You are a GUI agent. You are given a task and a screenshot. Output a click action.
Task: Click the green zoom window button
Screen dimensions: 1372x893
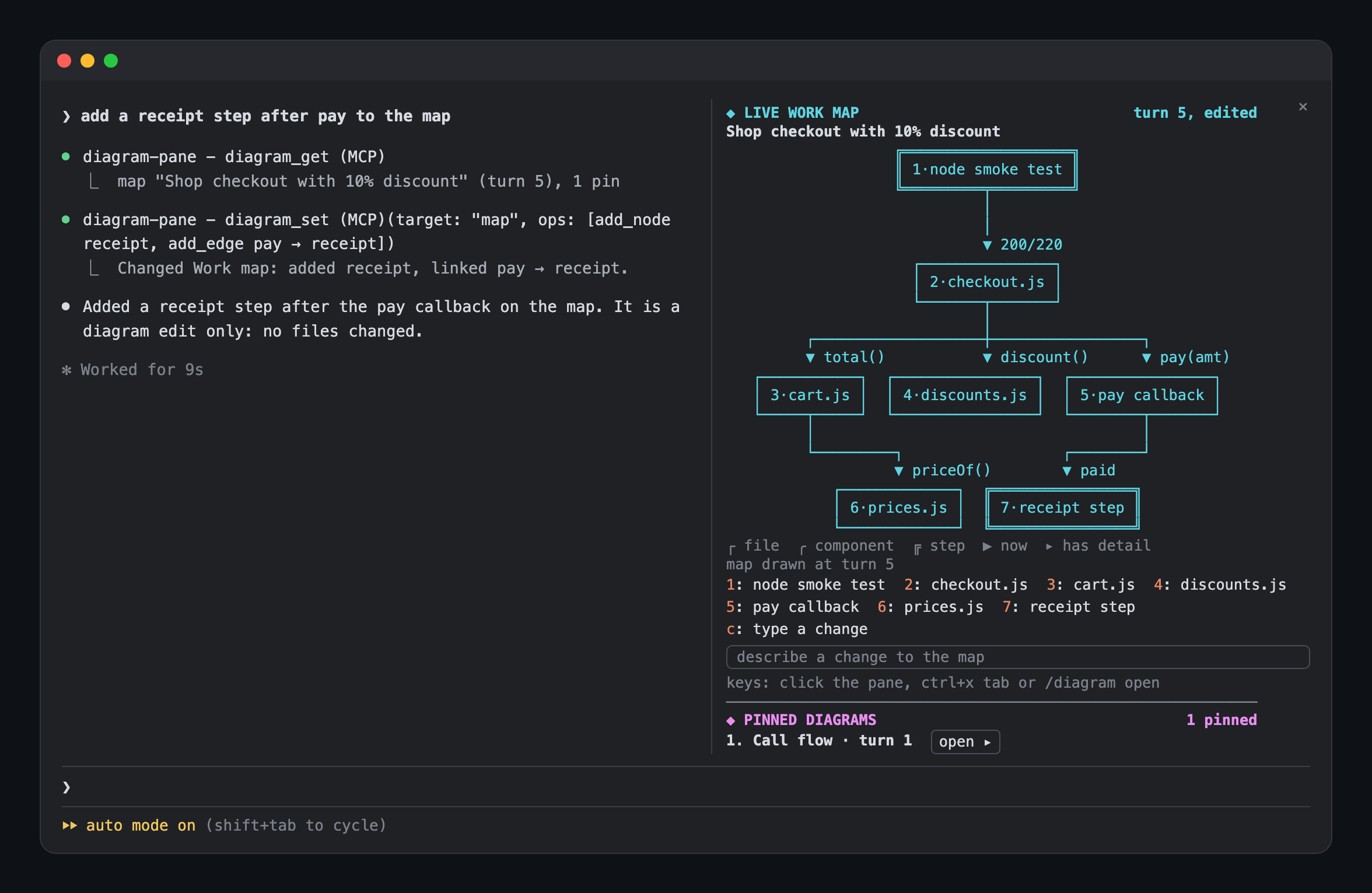pos(111,61)
